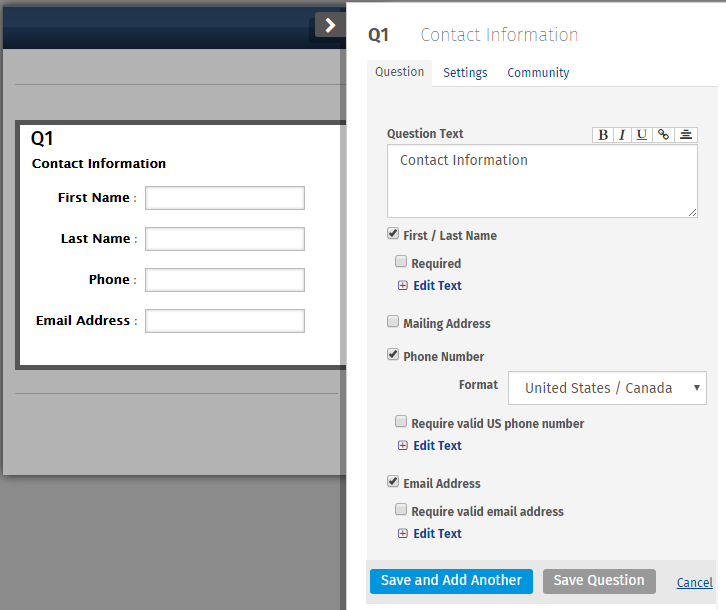The width and height of the screenshot is (726, 610).
Task: Click the insert link icon
Action: [663, 135]
